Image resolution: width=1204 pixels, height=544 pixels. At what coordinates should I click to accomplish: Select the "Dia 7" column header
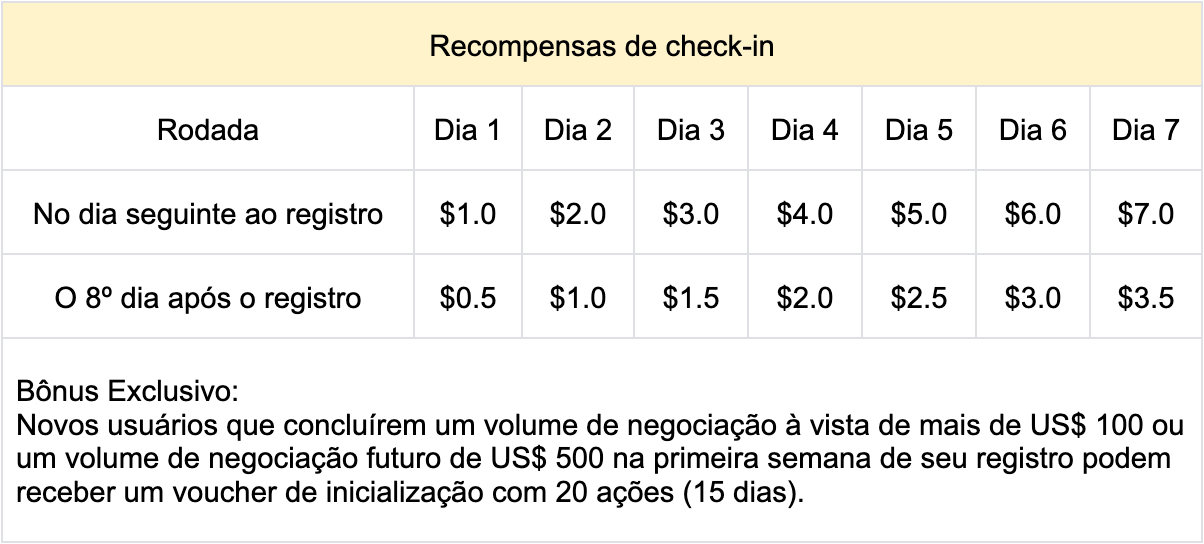click(x=1146, y=130)
